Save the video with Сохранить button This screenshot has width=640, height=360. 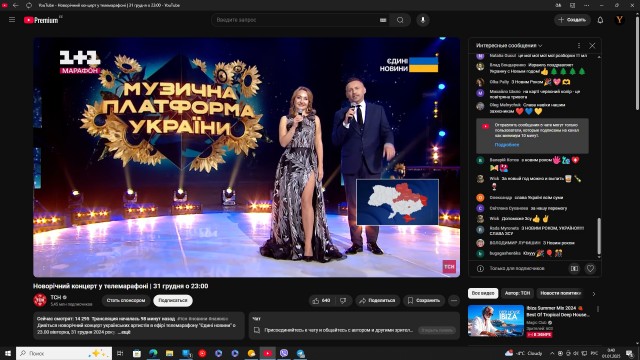pyautogui.click(x=424, y=301)
